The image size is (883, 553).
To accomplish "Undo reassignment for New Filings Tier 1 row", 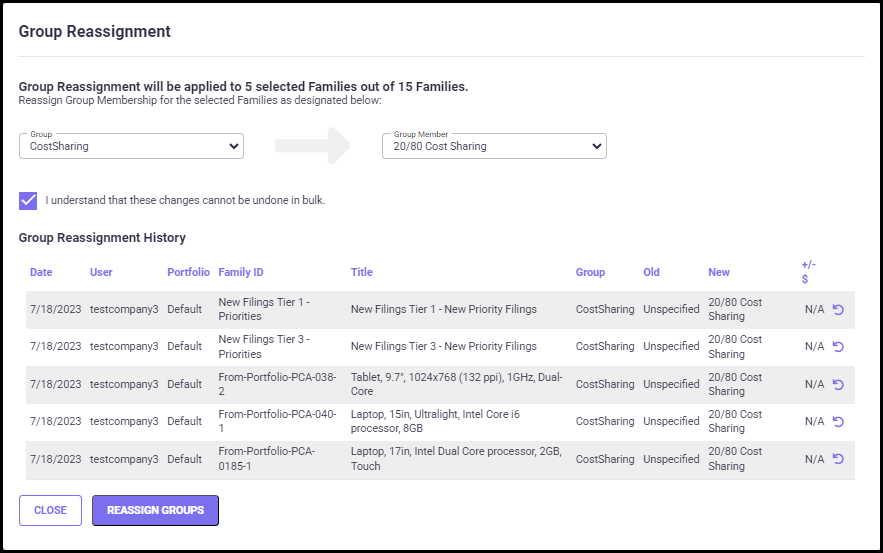I will point(838,310).
